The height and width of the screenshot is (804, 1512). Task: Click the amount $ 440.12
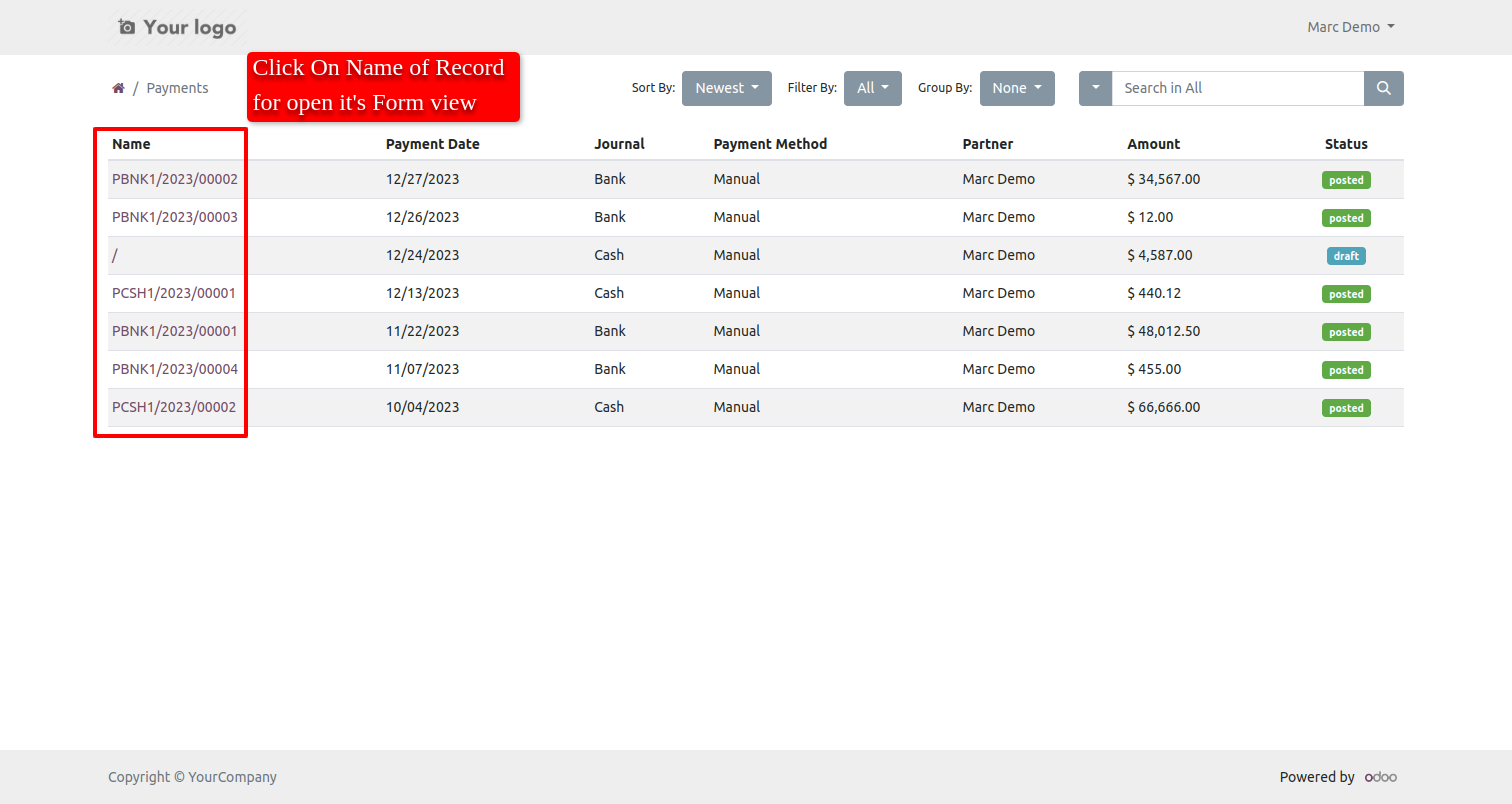[1155, 293]
